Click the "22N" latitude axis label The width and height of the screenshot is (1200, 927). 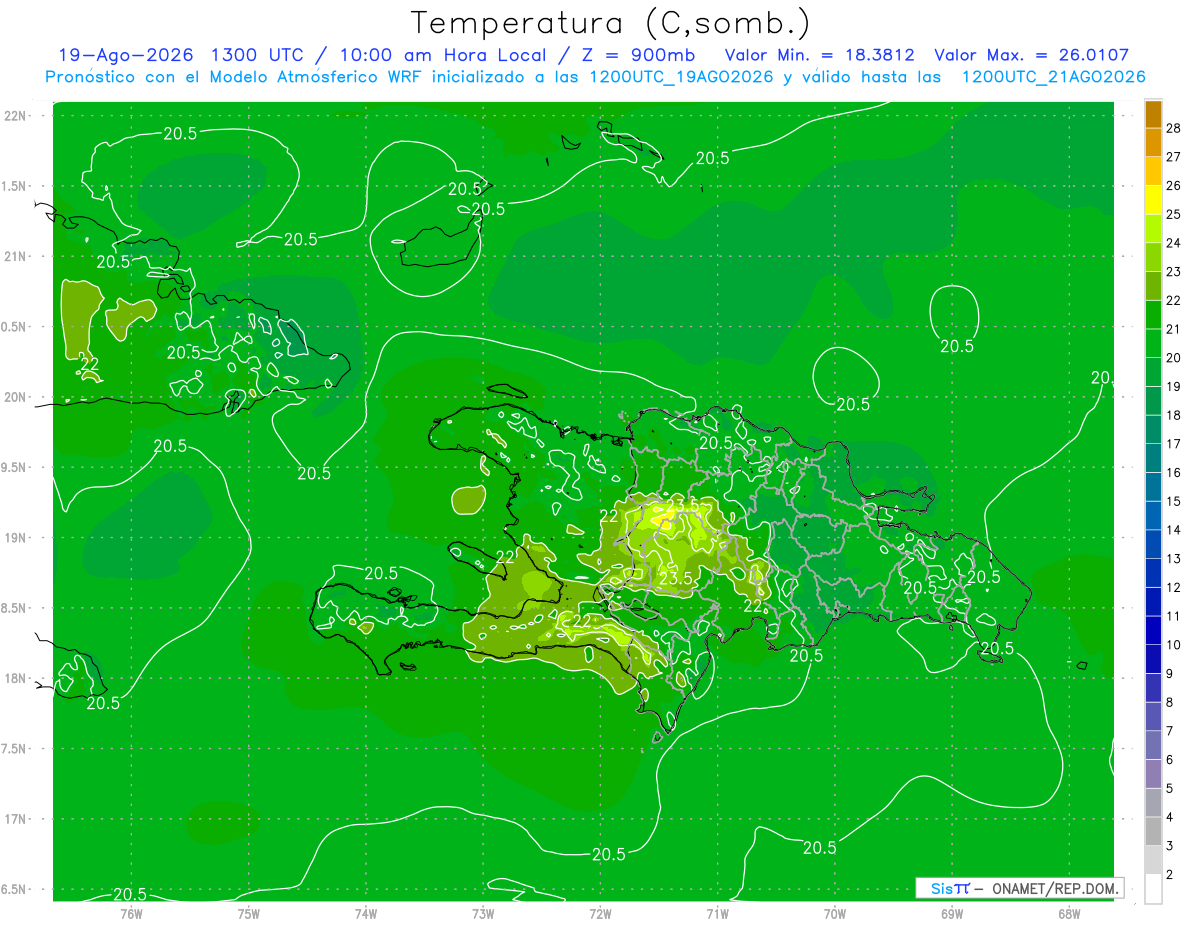17,116
